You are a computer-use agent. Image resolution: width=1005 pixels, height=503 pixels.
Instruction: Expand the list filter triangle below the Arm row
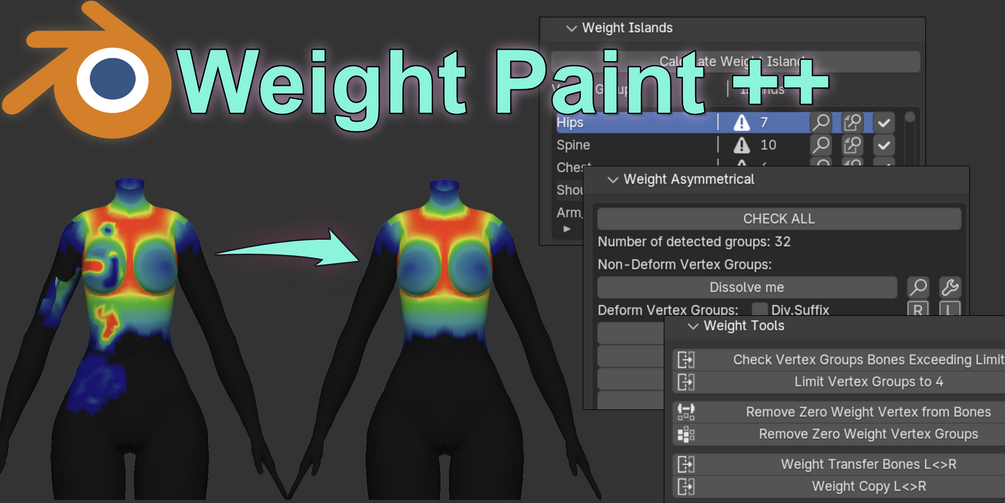[x=567, y=229]
